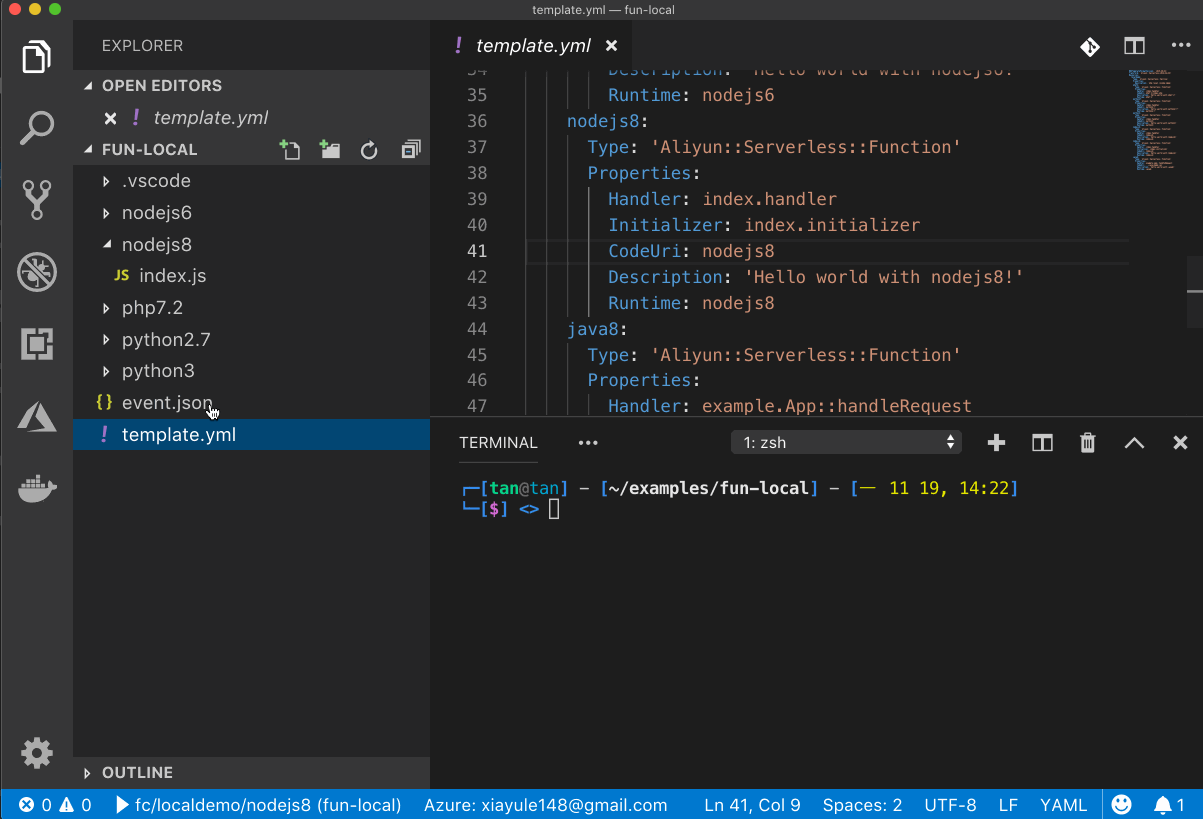The image size is (1203, 819).
Task: Select the 1: zsh terminal dropdown
Action: [846, 442]
